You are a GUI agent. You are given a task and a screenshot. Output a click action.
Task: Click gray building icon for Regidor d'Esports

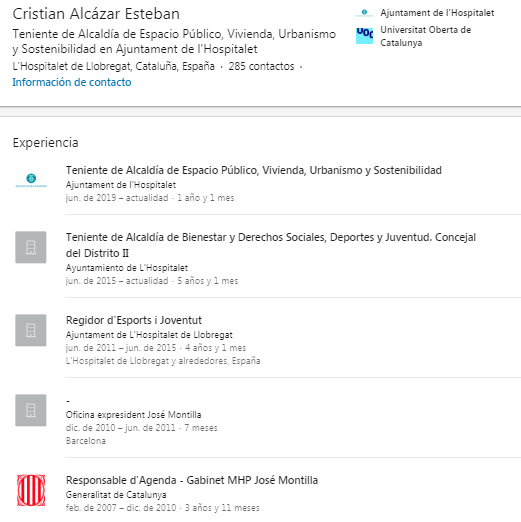(x=31, y=330)
